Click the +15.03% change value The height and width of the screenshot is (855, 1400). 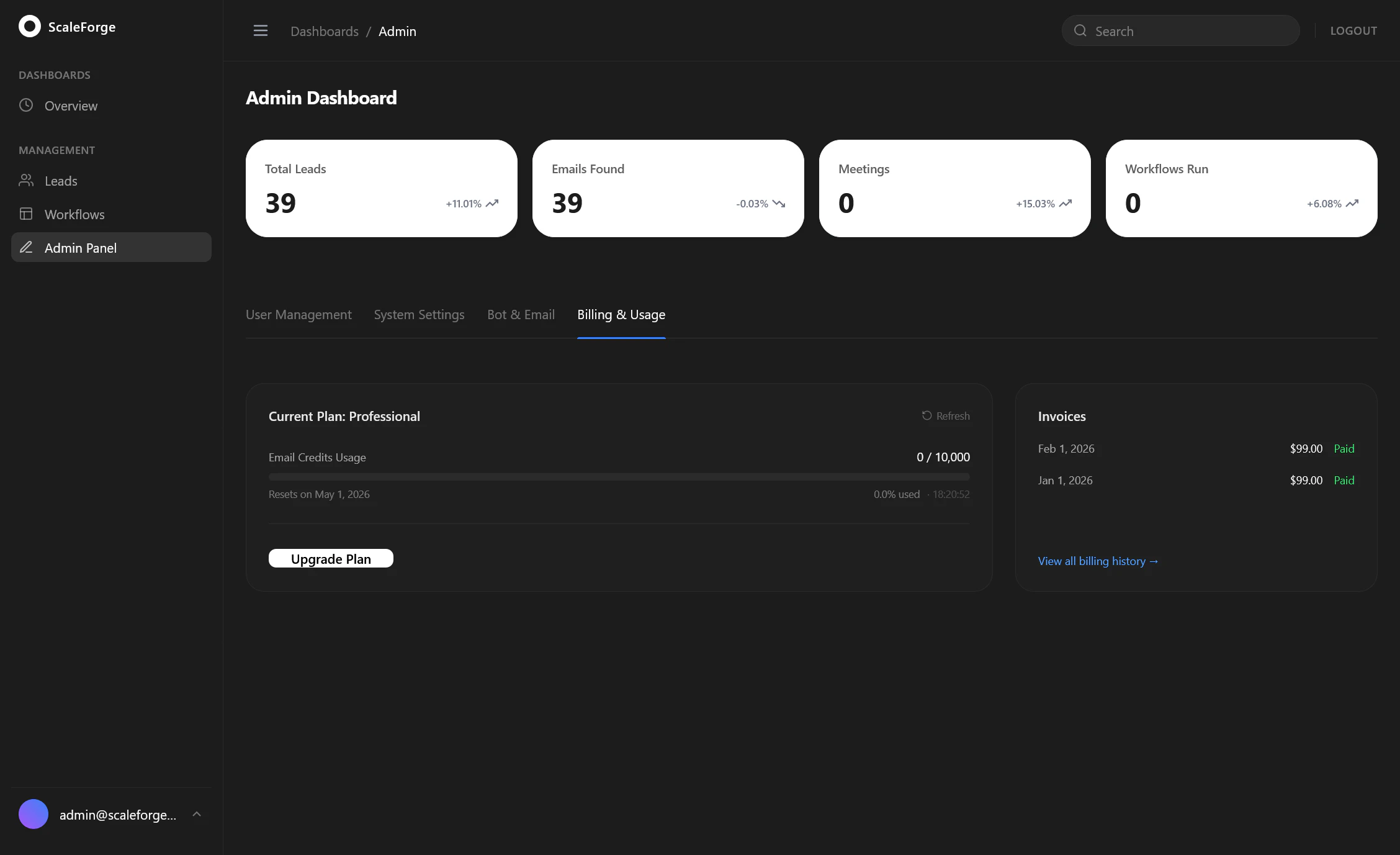[x=1035, y=204]
